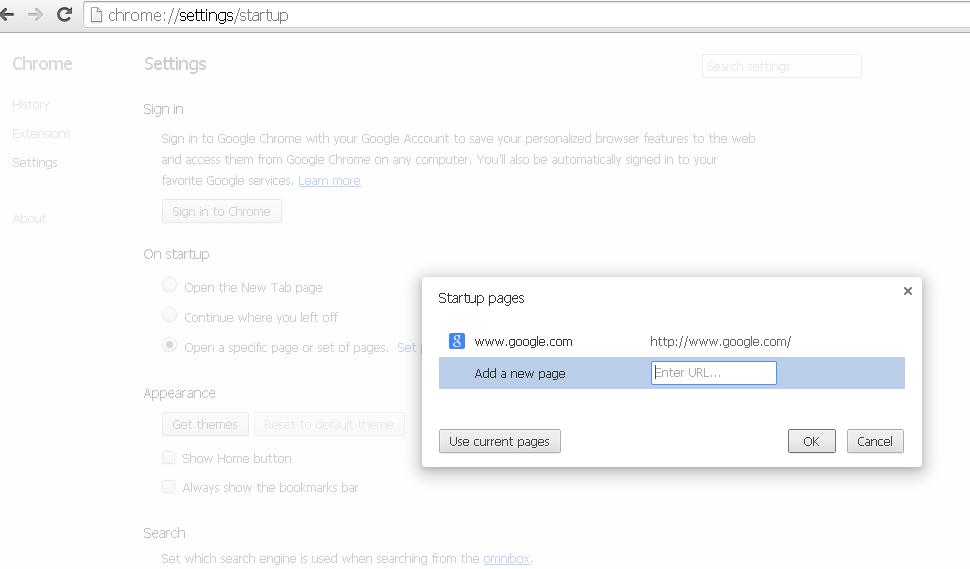This screenshot has height=569, width=970.
Task: Select the Continue where you left off radio
Action: [170, 315]
